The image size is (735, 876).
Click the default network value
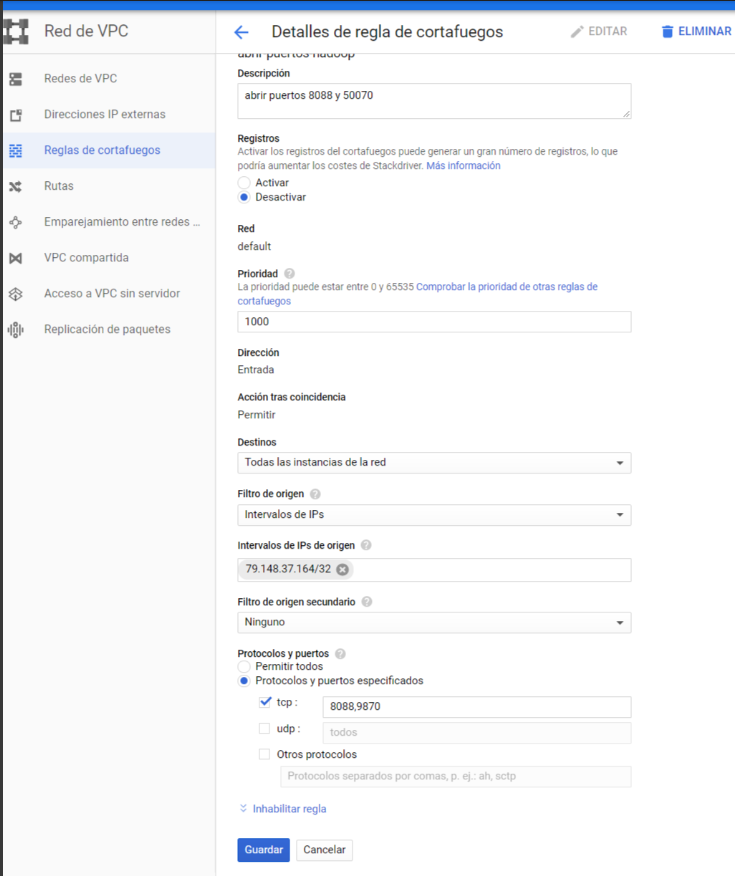pyautogui.click(x=254, y=246)
